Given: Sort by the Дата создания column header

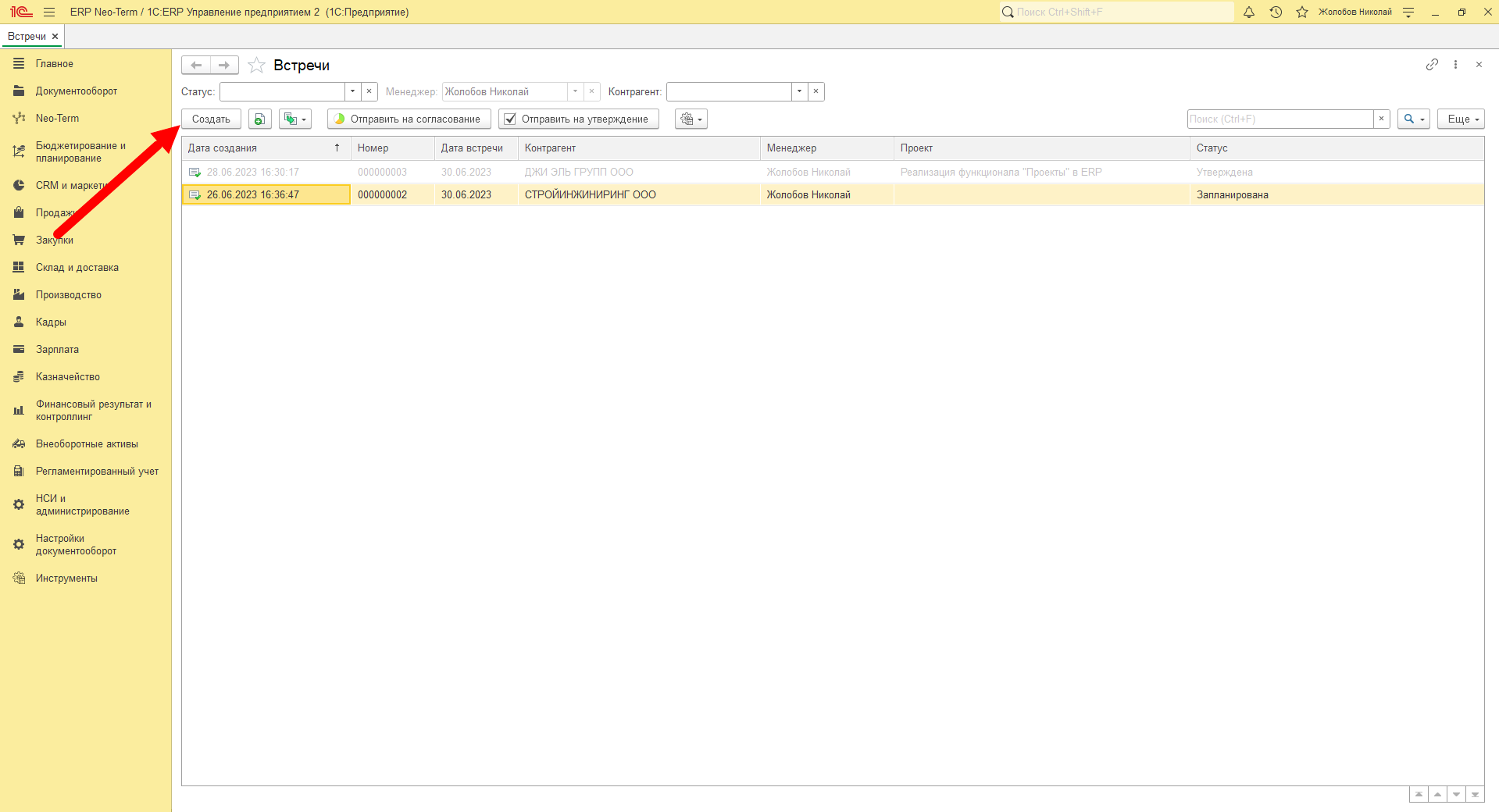Looking at the screenshot, I should 266,148.
